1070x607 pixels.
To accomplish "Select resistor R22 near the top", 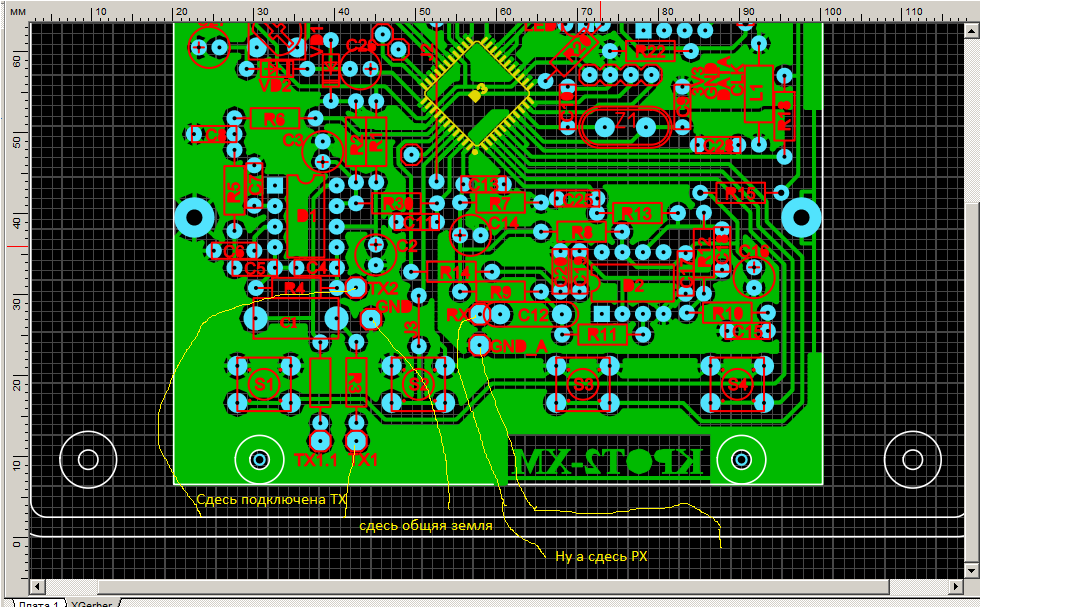I will 650,51.
